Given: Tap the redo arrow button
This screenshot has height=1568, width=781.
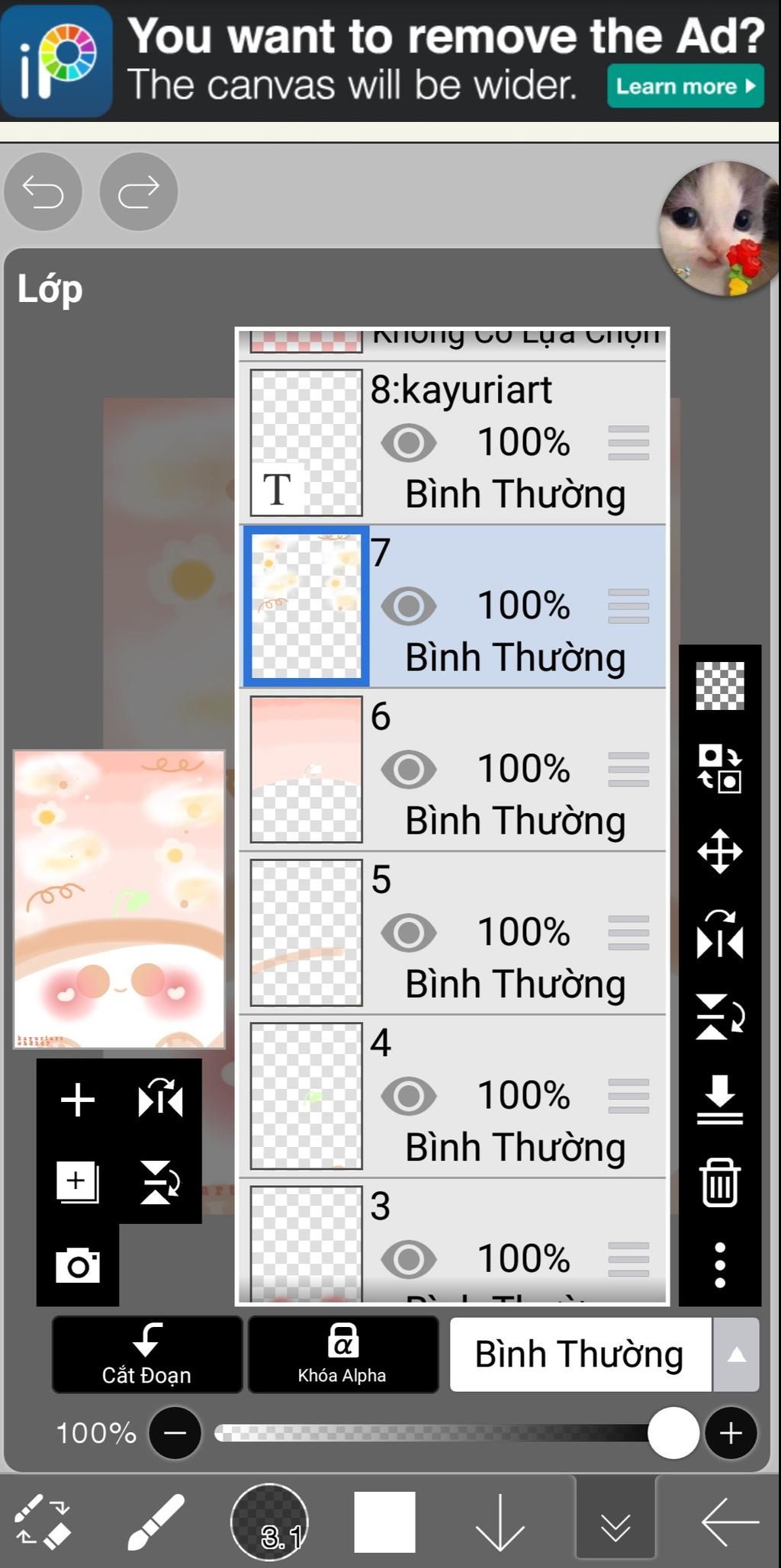Looking at the screenshot, I should pos(139,191).
